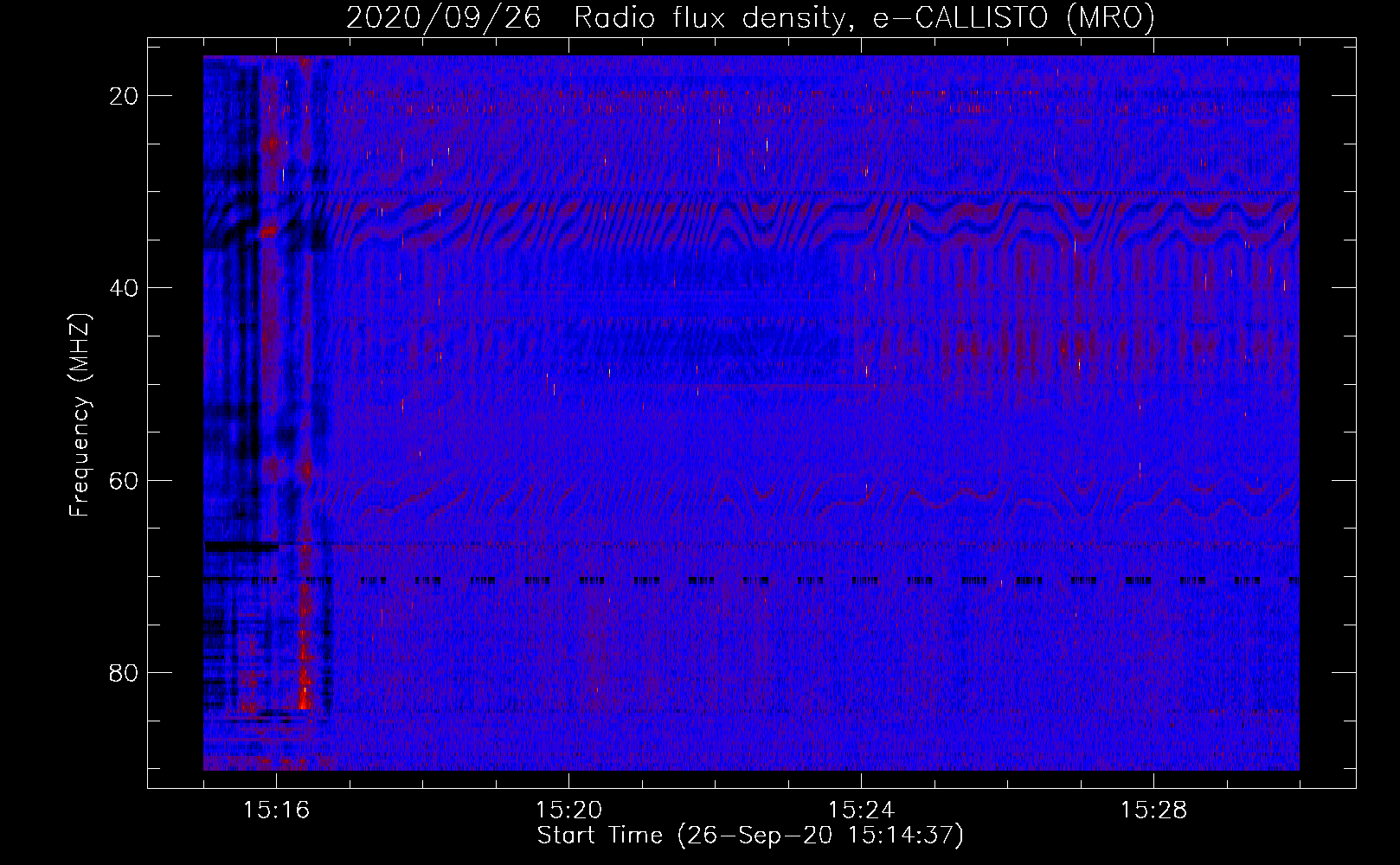This screenshot has width=1400, height=865.
Task: Click the 60 frequency tick label
Action: [x=125, y=480]
